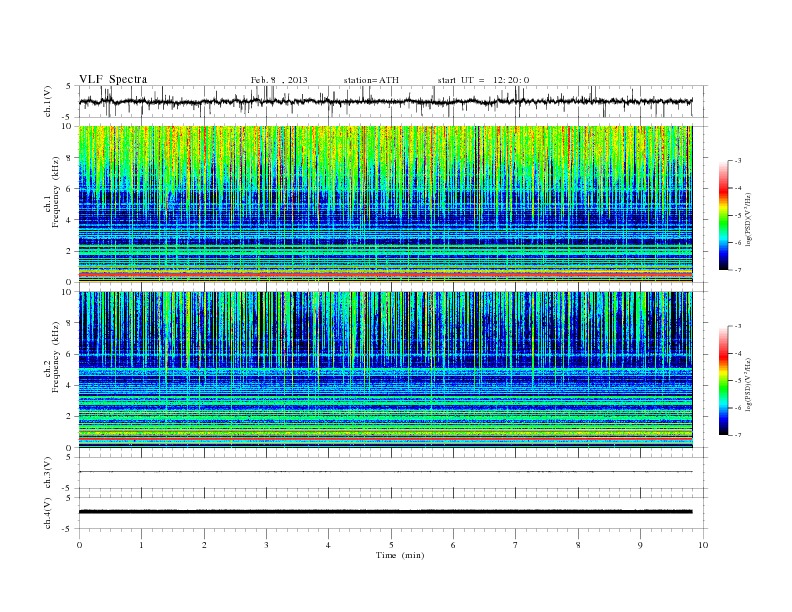
Task: Click the time axis tick label "7"
Action: click(x=516, y=545)
